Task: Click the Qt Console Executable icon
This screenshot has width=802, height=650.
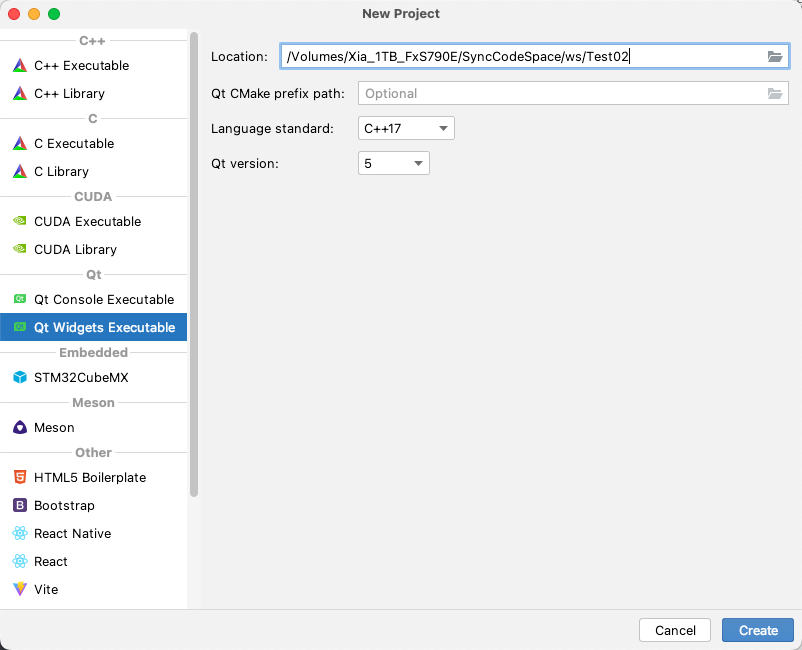Action: 20,299
